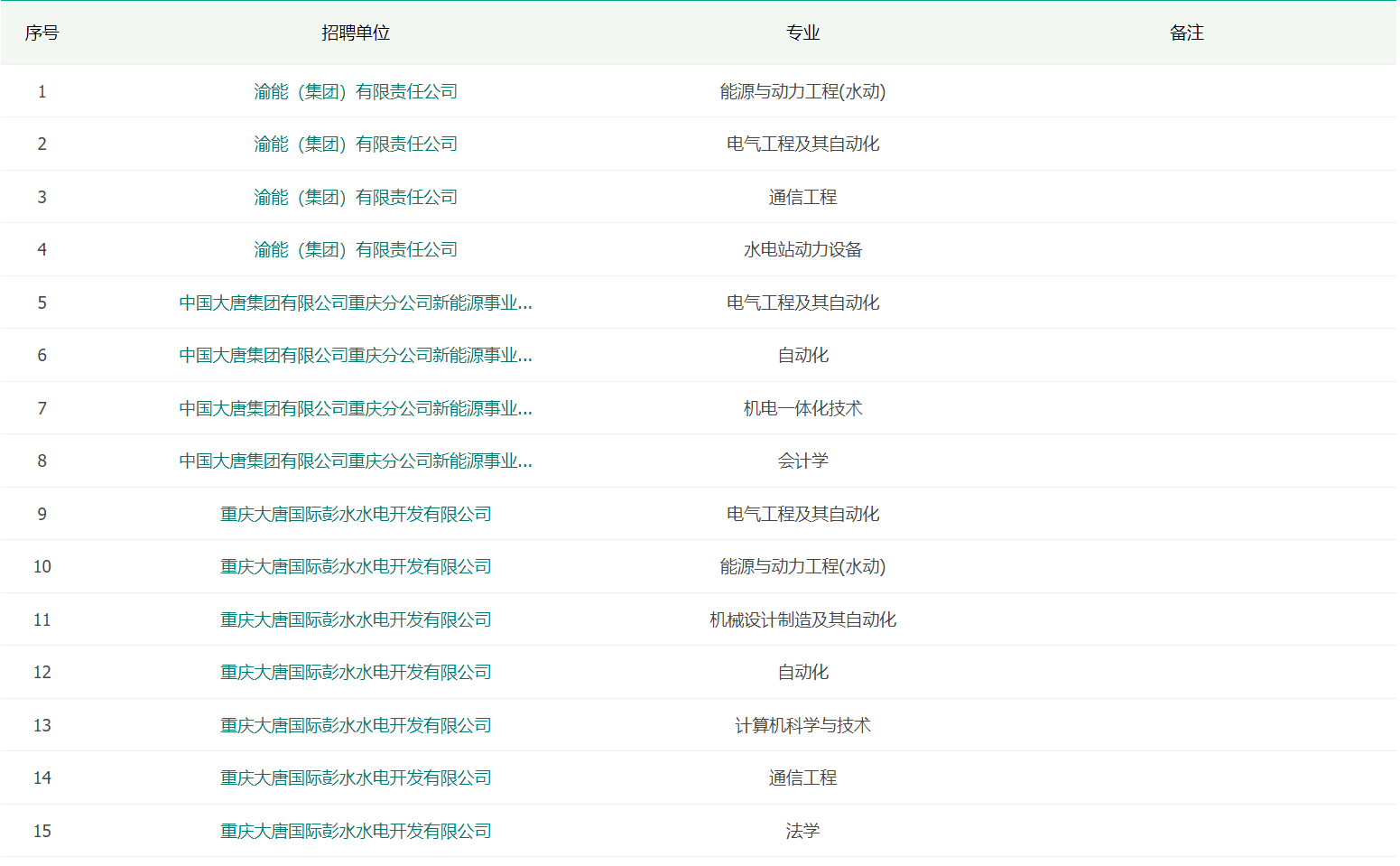Open the 中国大唐集团 link beside 机电一体化技术
The height and width of the screenshot is (866, 1400).
tap(355, 408)
